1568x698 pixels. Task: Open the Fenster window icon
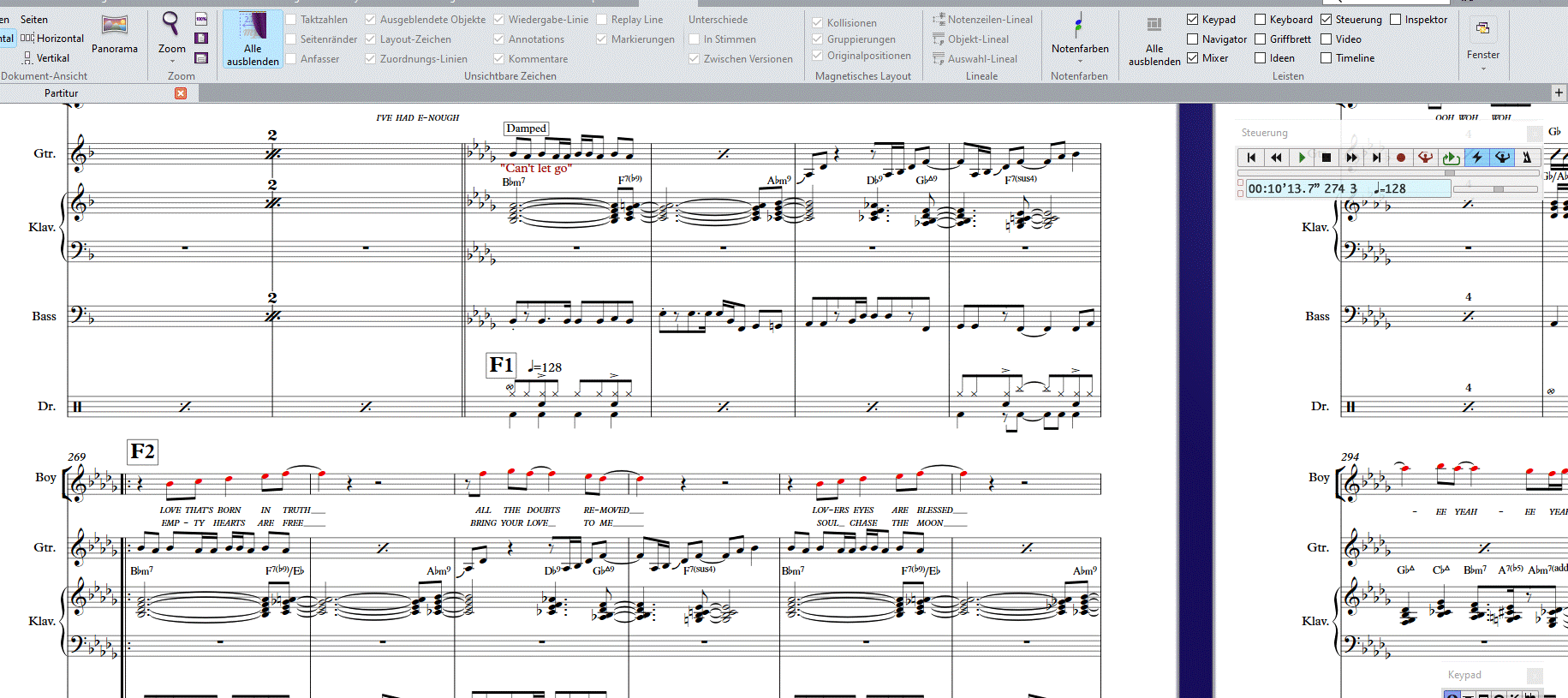(1483, 29)
